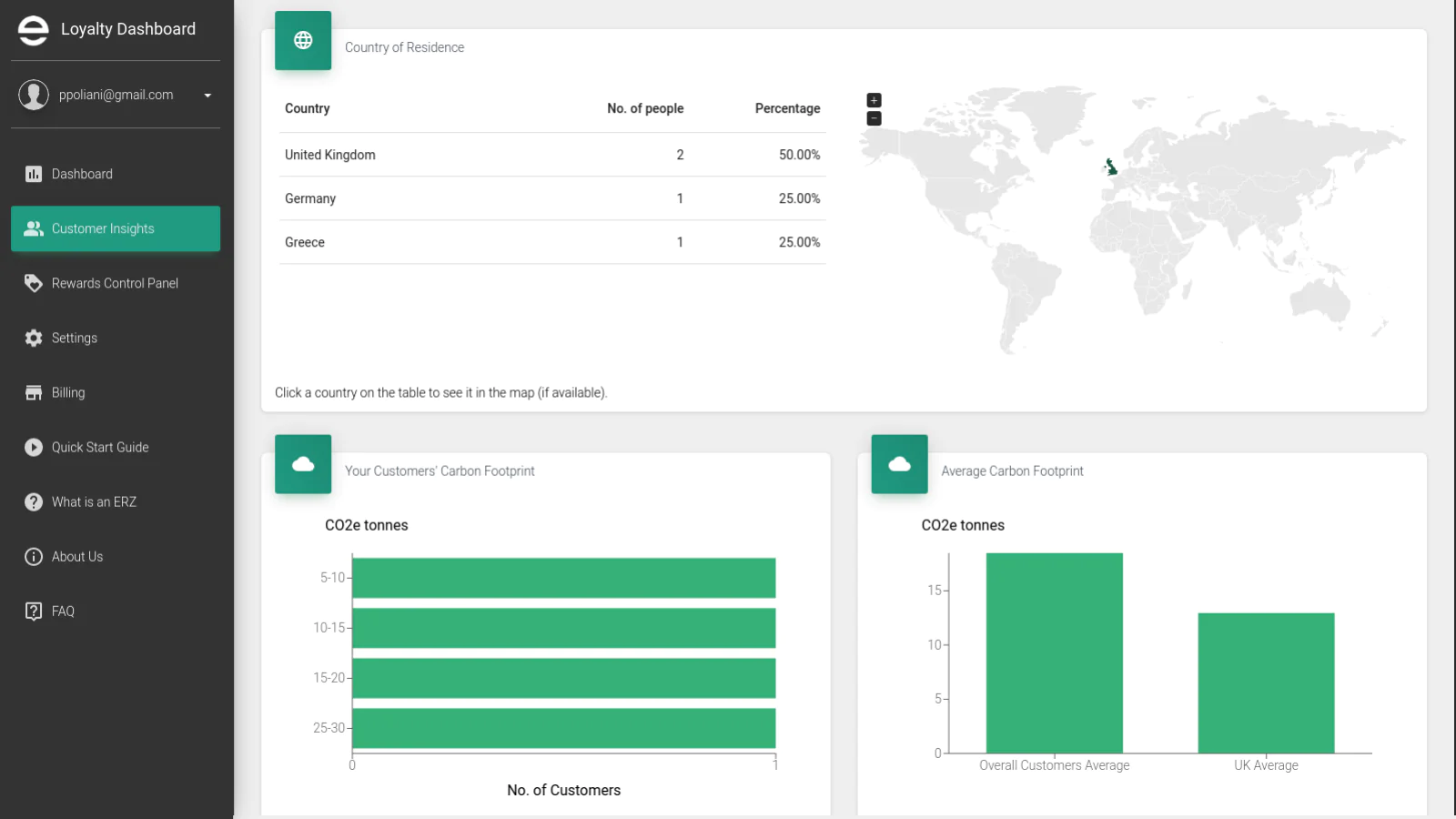Click the About Us info icon

click(x=34, y=556)
